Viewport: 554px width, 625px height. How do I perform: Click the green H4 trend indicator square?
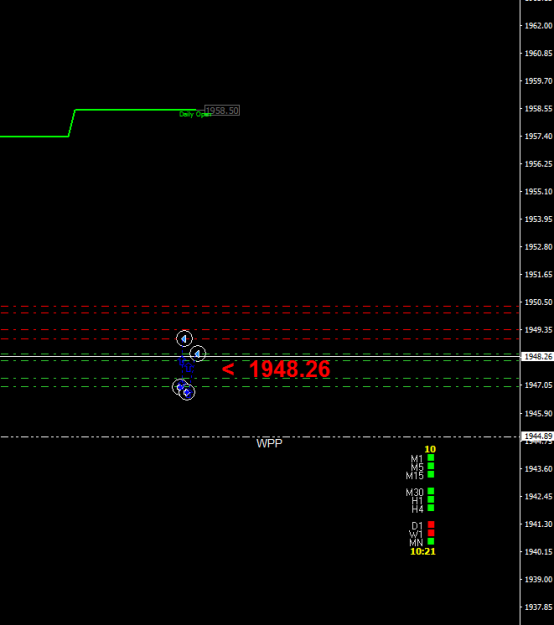pyautogui.click(x=431, y=508)
